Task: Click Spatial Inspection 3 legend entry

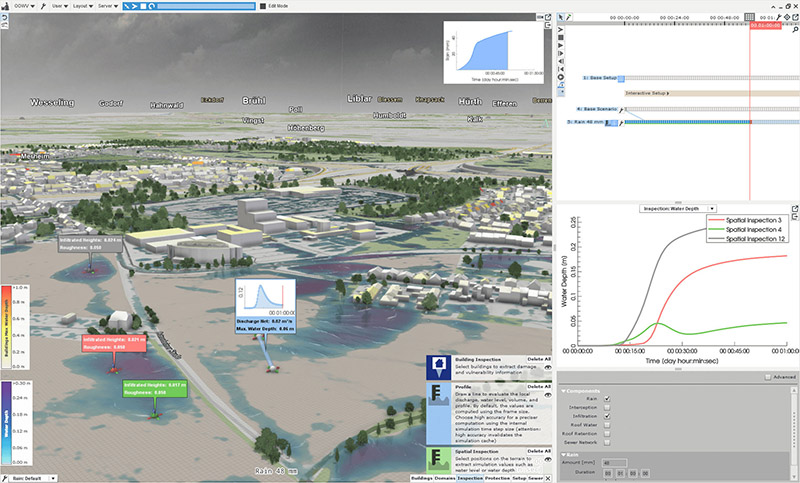Action: (745, 220)
